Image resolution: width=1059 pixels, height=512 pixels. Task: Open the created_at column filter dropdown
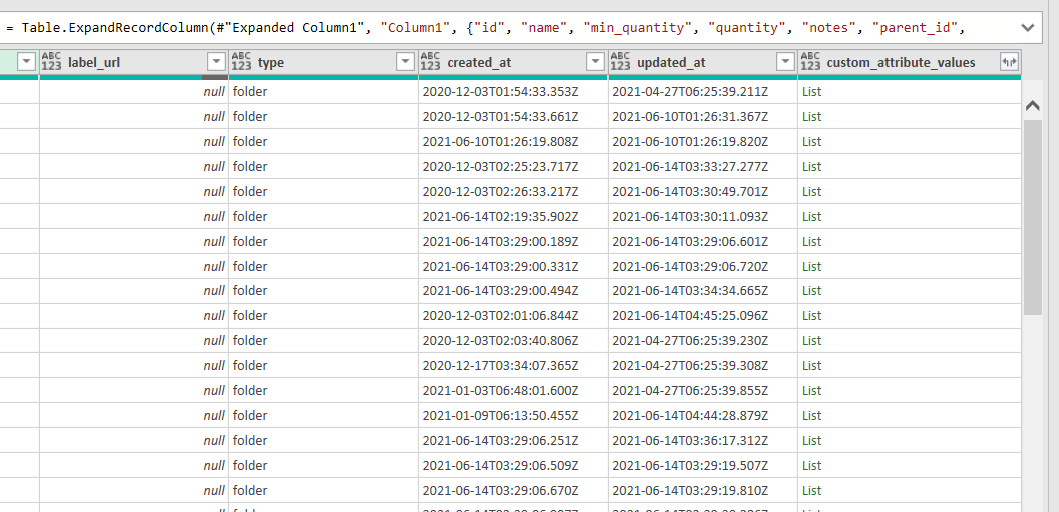coord(595,62)
